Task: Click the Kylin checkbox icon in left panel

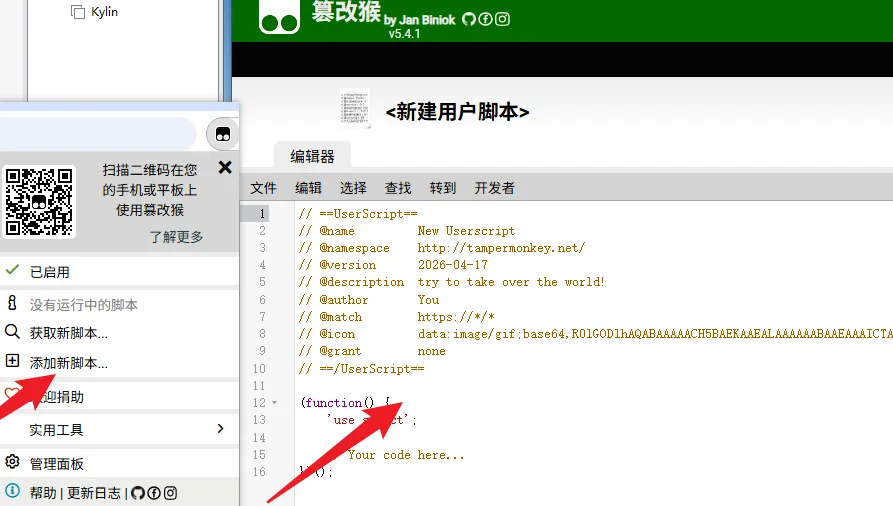Action: (x=78, y=12)
